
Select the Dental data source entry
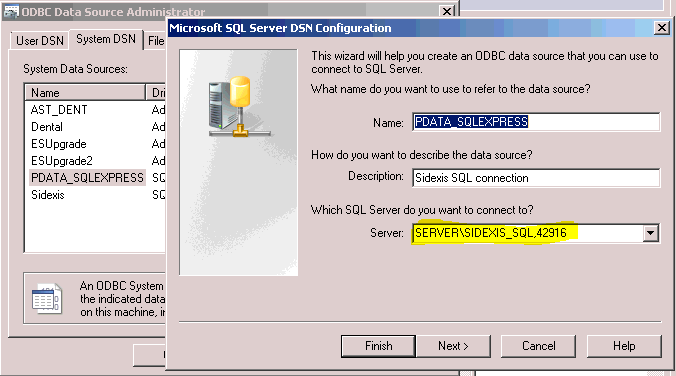[x=47, y=127]
